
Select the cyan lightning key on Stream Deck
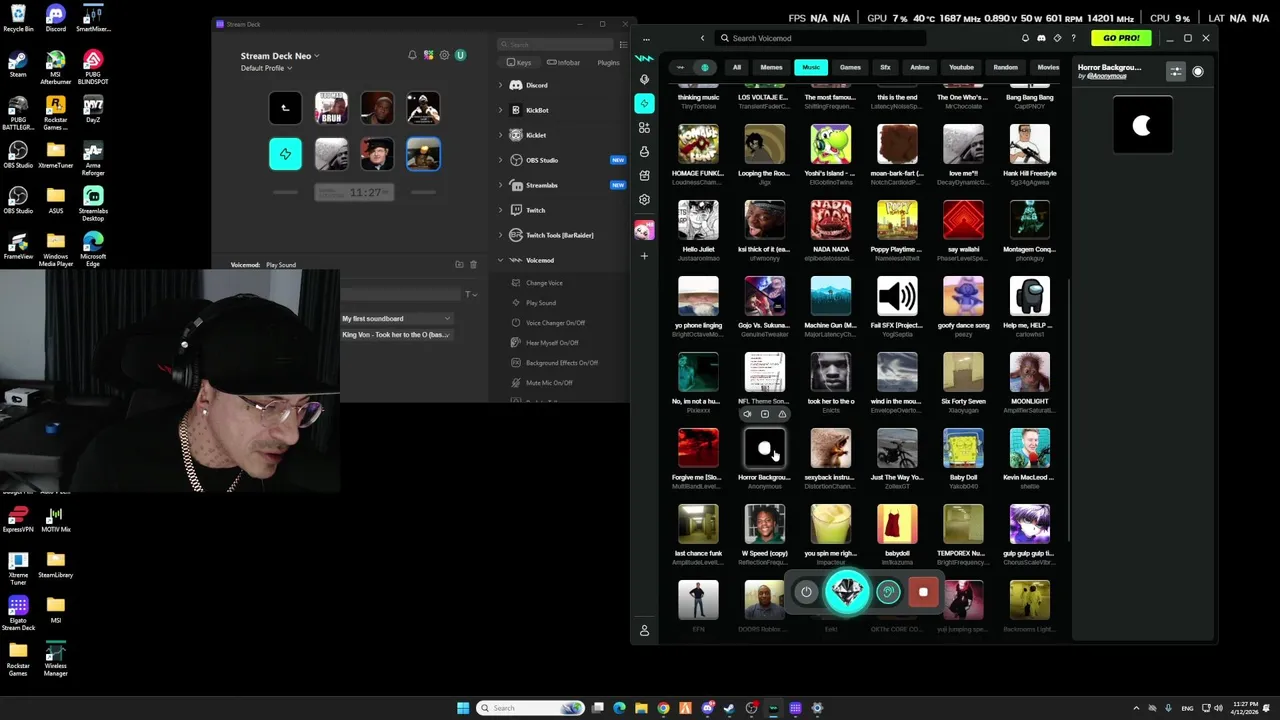[285, 154]
